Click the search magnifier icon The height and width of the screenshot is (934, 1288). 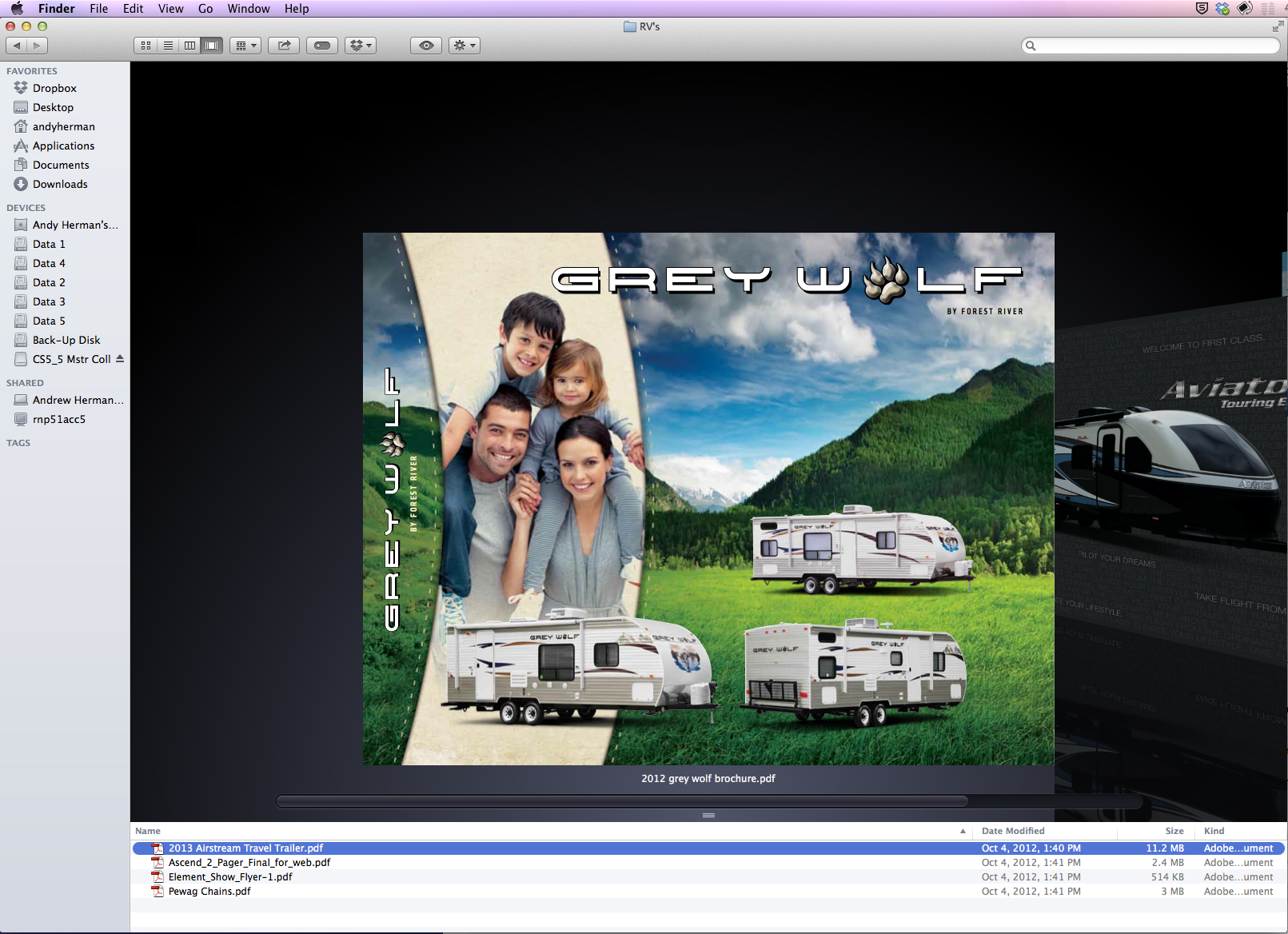pyautogui.click(x=1031, y=46)
